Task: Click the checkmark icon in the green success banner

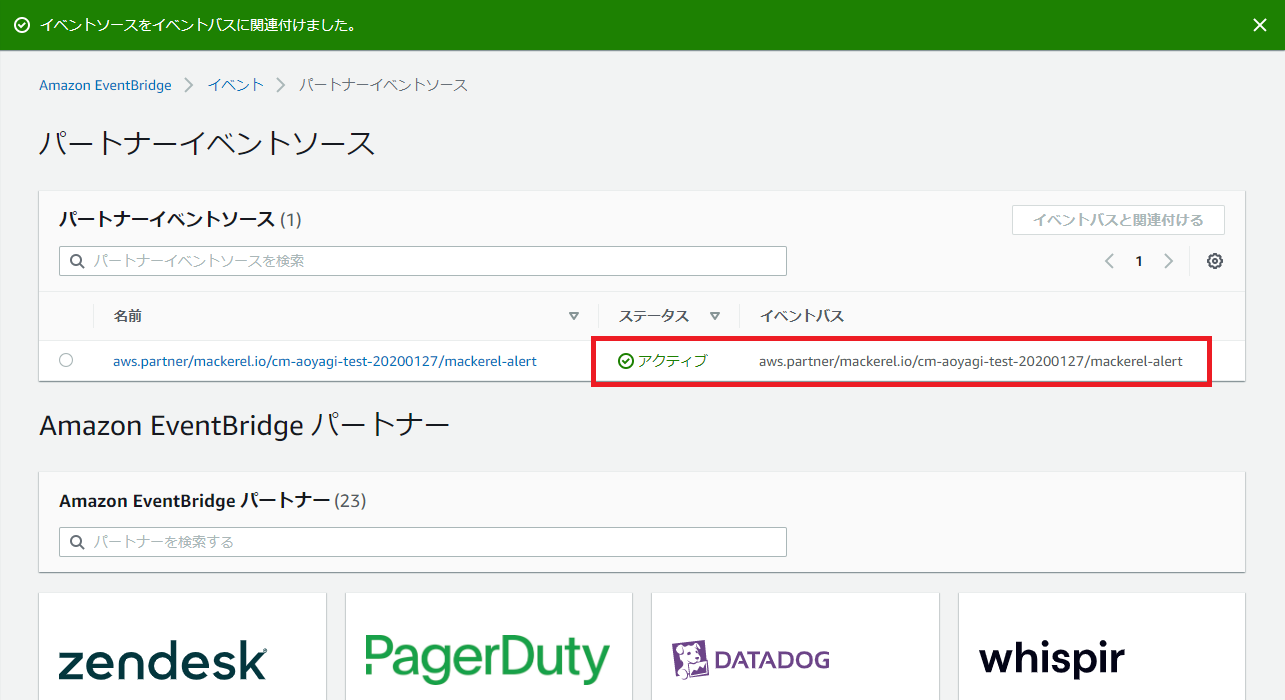Action: coord(22,22)
